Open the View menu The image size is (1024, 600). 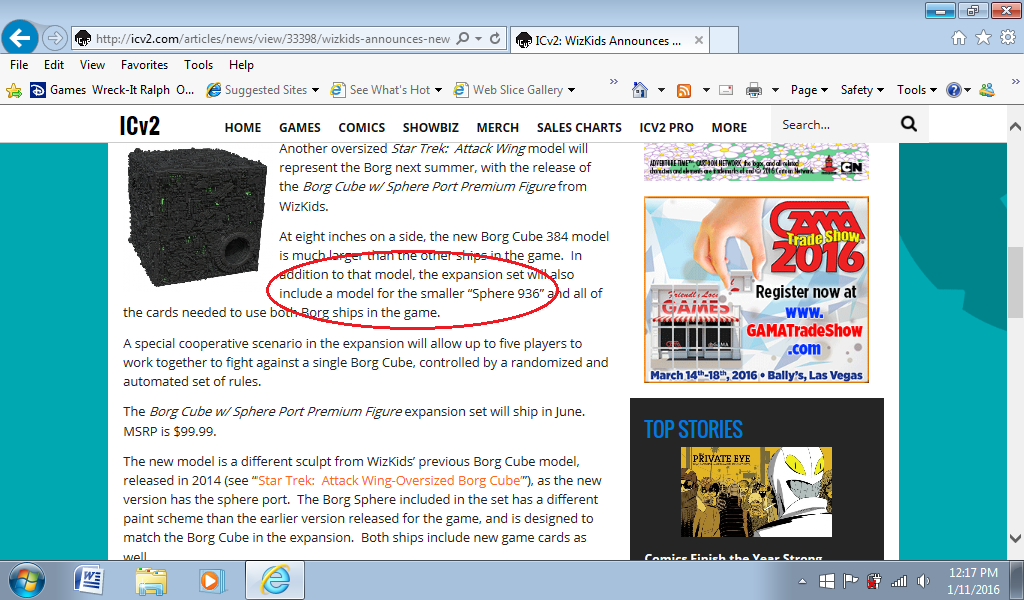click(92, 65)
